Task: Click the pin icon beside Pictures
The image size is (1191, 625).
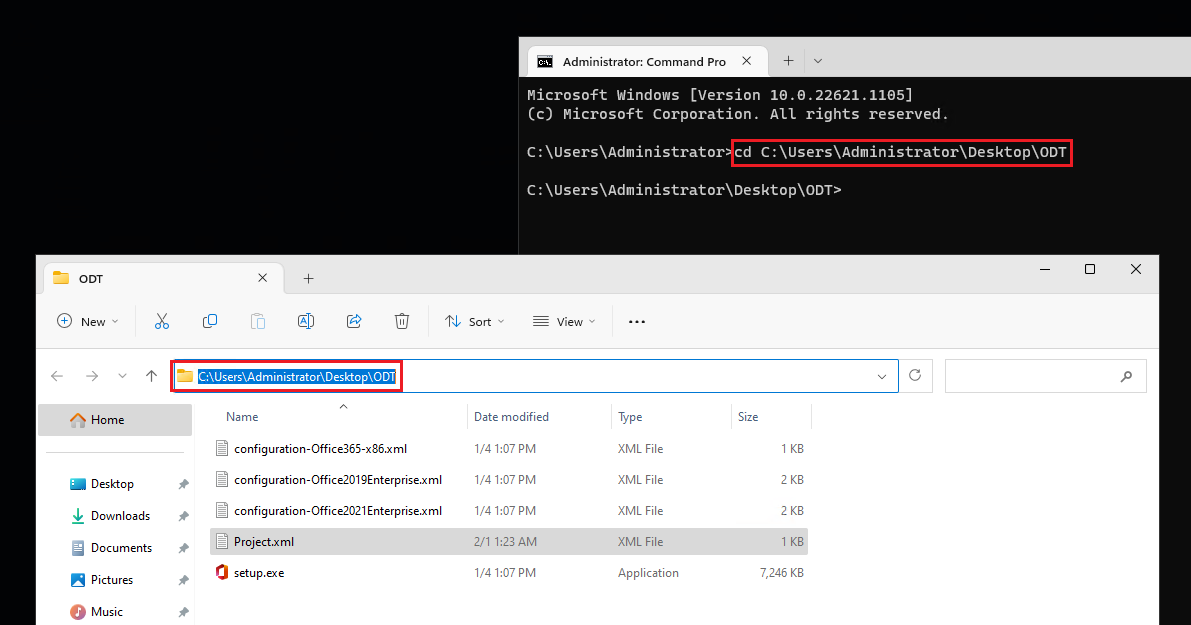Action: [183, 580]
